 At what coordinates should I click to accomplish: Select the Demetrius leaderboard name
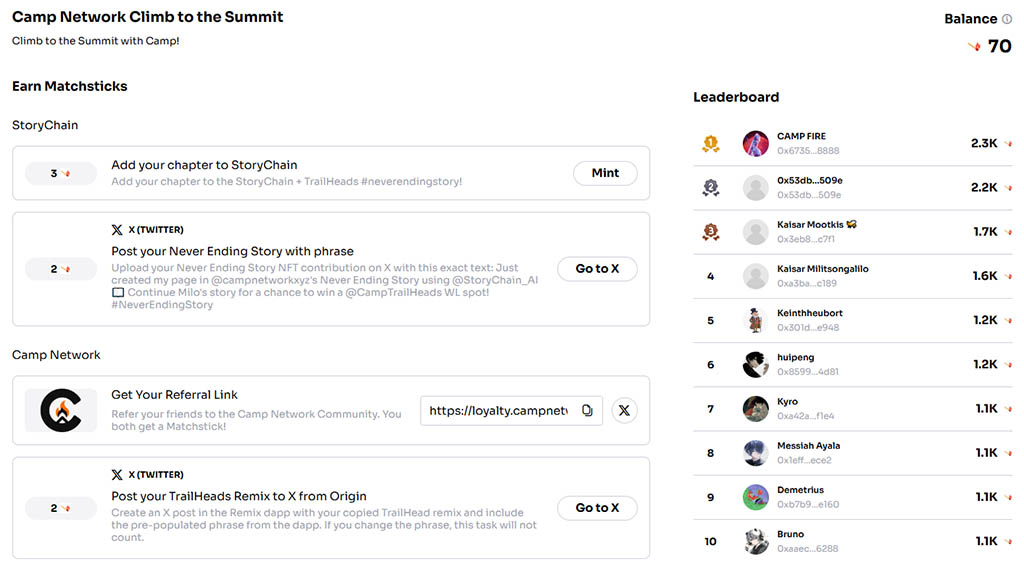(800, 490)
